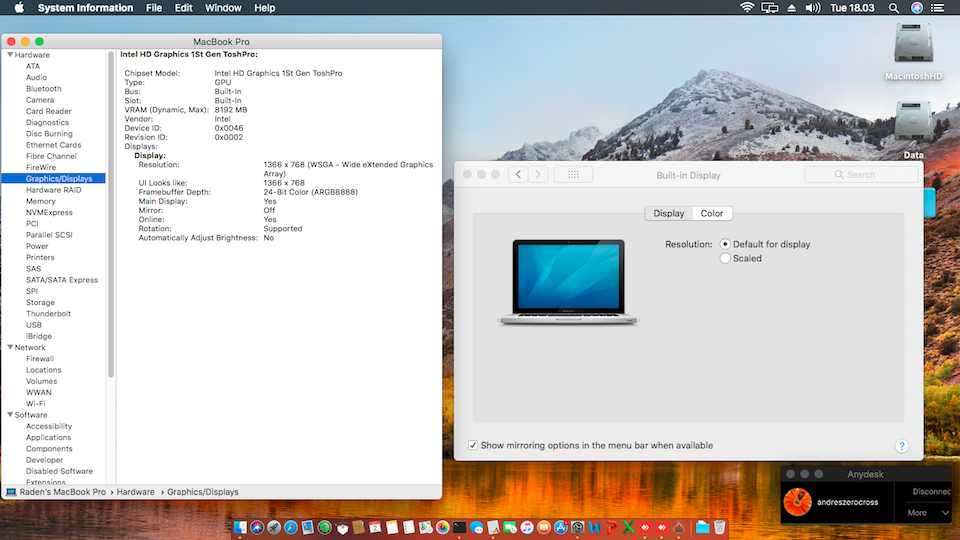960x540 pixels.
Task: Collapse the Hardware section
Action: pos(9,55)
